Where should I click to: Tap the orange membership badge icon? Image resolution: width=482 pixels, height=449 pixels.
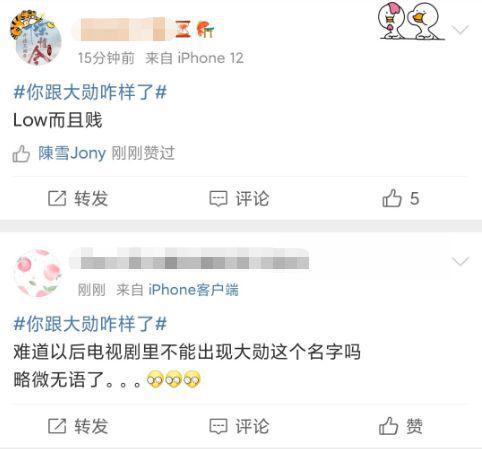click(x=205, y=29)
